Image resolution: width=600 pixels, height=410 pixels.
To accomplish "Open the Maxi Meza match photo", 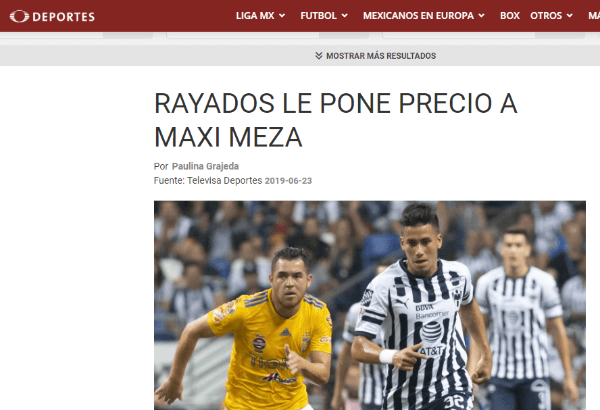I will [370, 305].
